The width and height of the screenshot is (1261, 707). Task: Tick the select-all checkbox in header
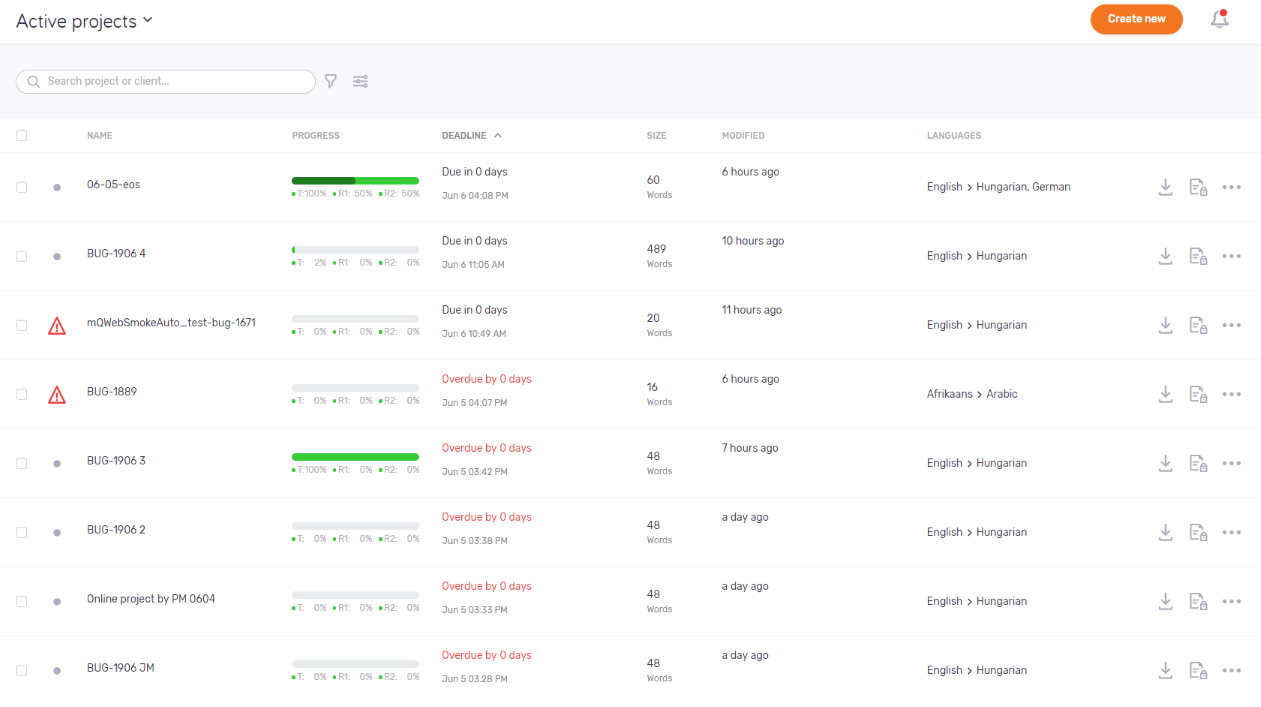tap(22, 136)
